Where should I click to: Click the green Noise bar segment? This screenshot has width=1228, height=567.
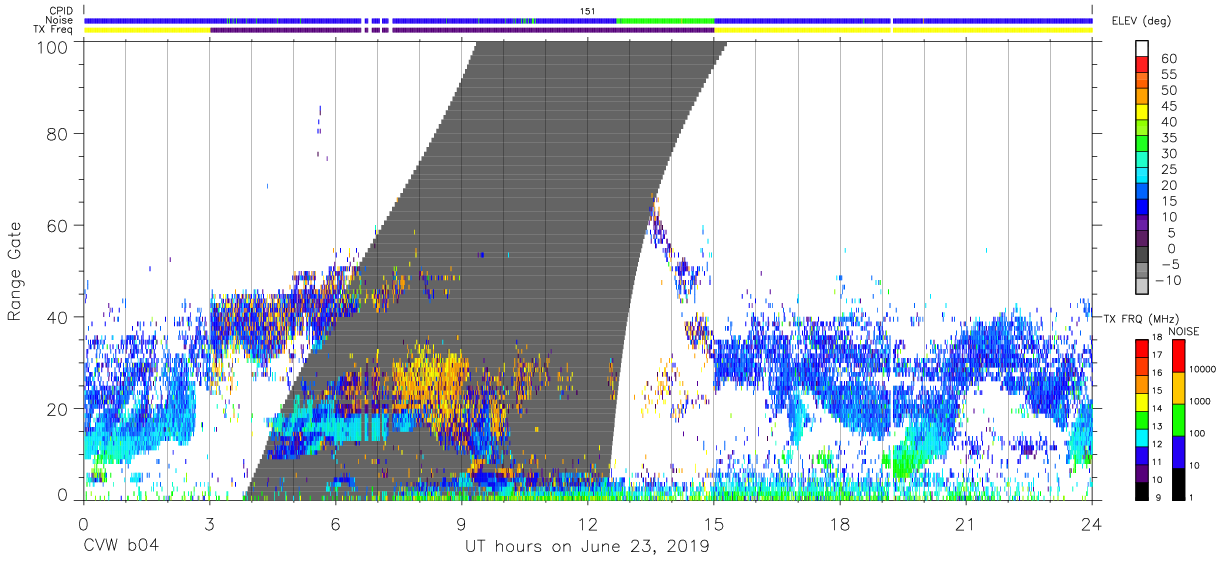(665, 20)
